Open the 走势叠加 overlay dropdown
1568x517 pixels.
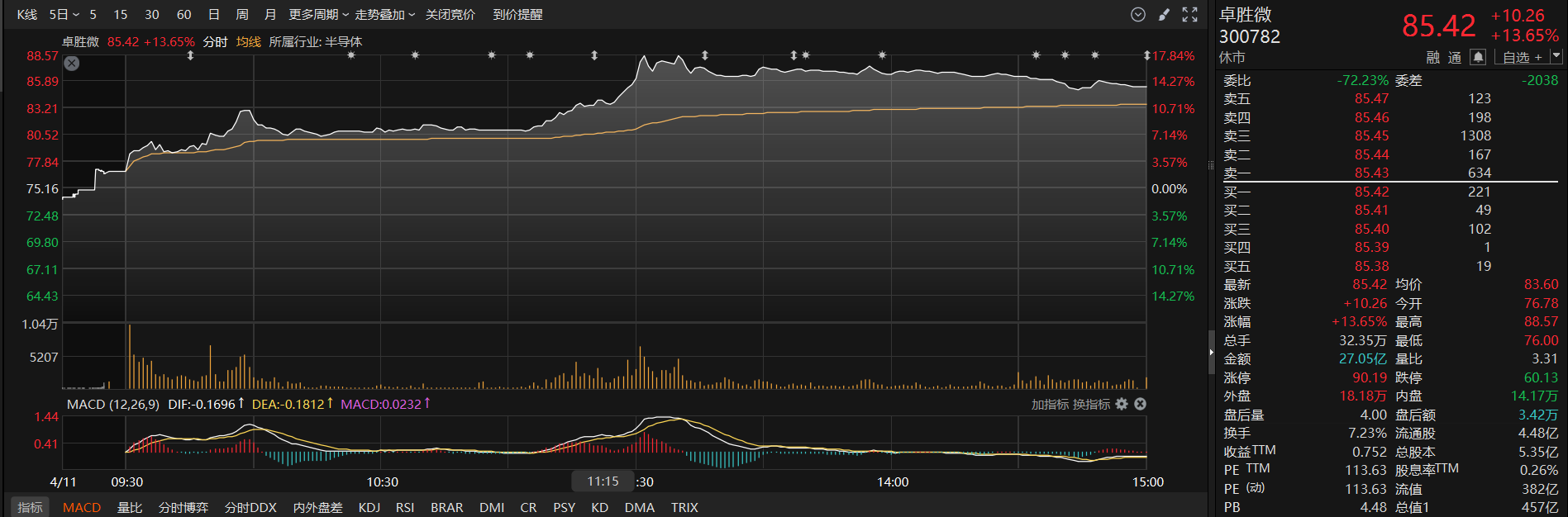coord(384,15)
